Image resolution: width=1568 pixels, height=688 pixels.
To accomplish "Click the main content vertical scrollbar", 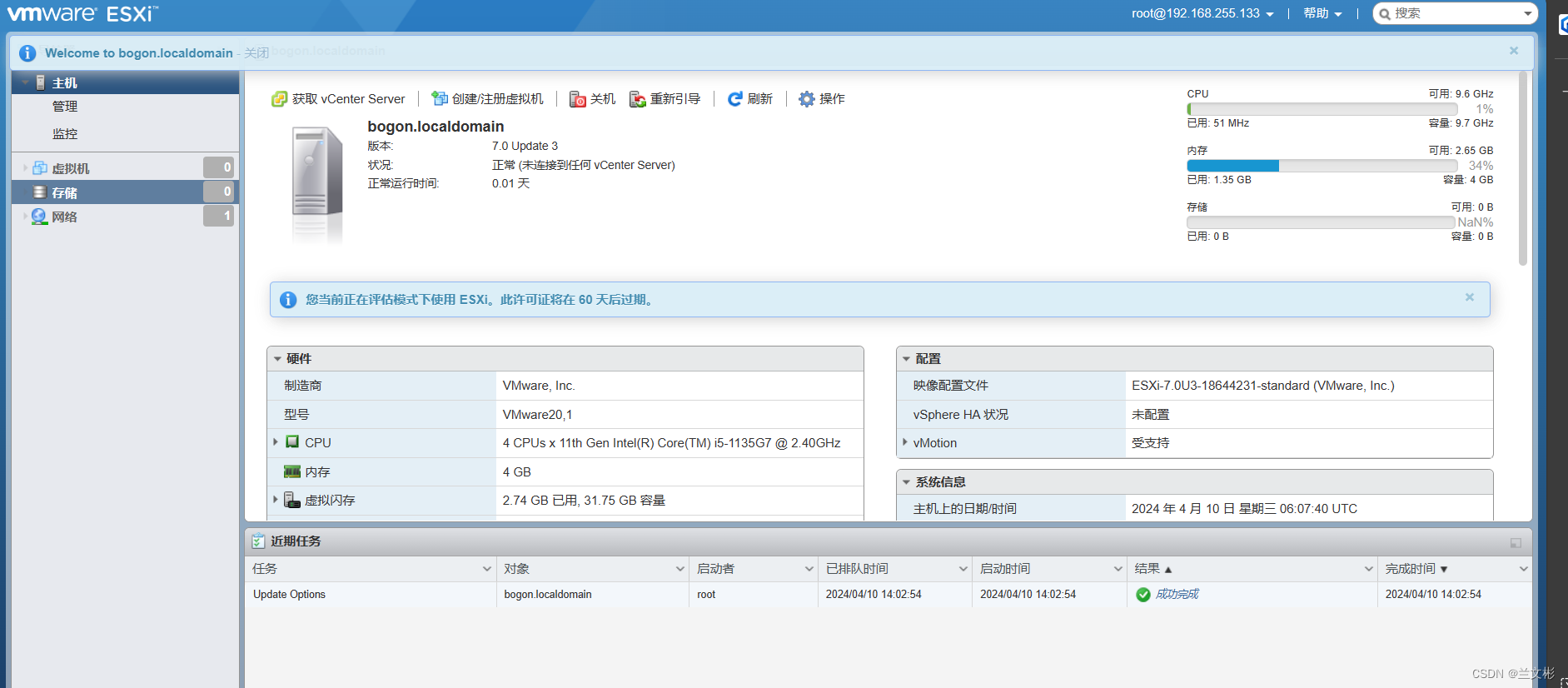I will 1523,169.
